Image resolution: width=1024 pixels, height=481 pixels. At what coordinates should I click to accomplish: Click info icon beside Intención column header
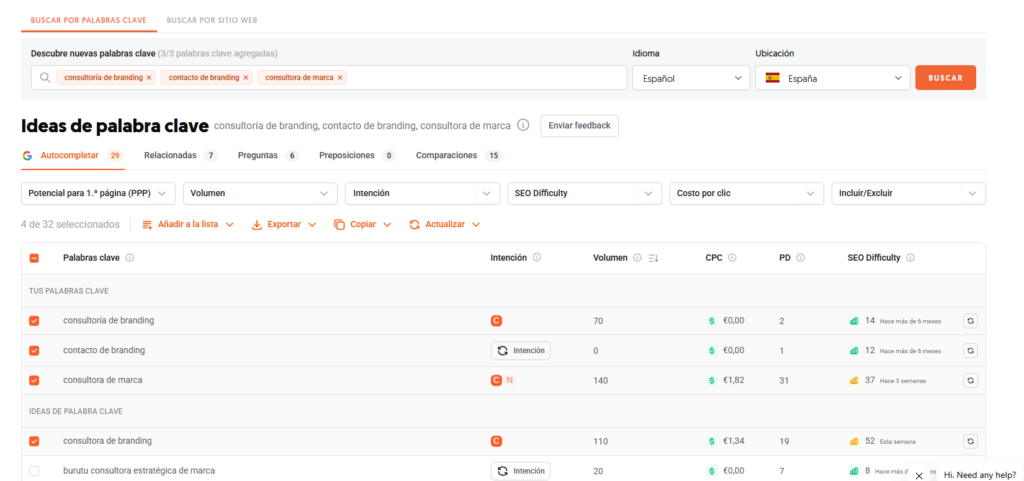click(537, 258)
